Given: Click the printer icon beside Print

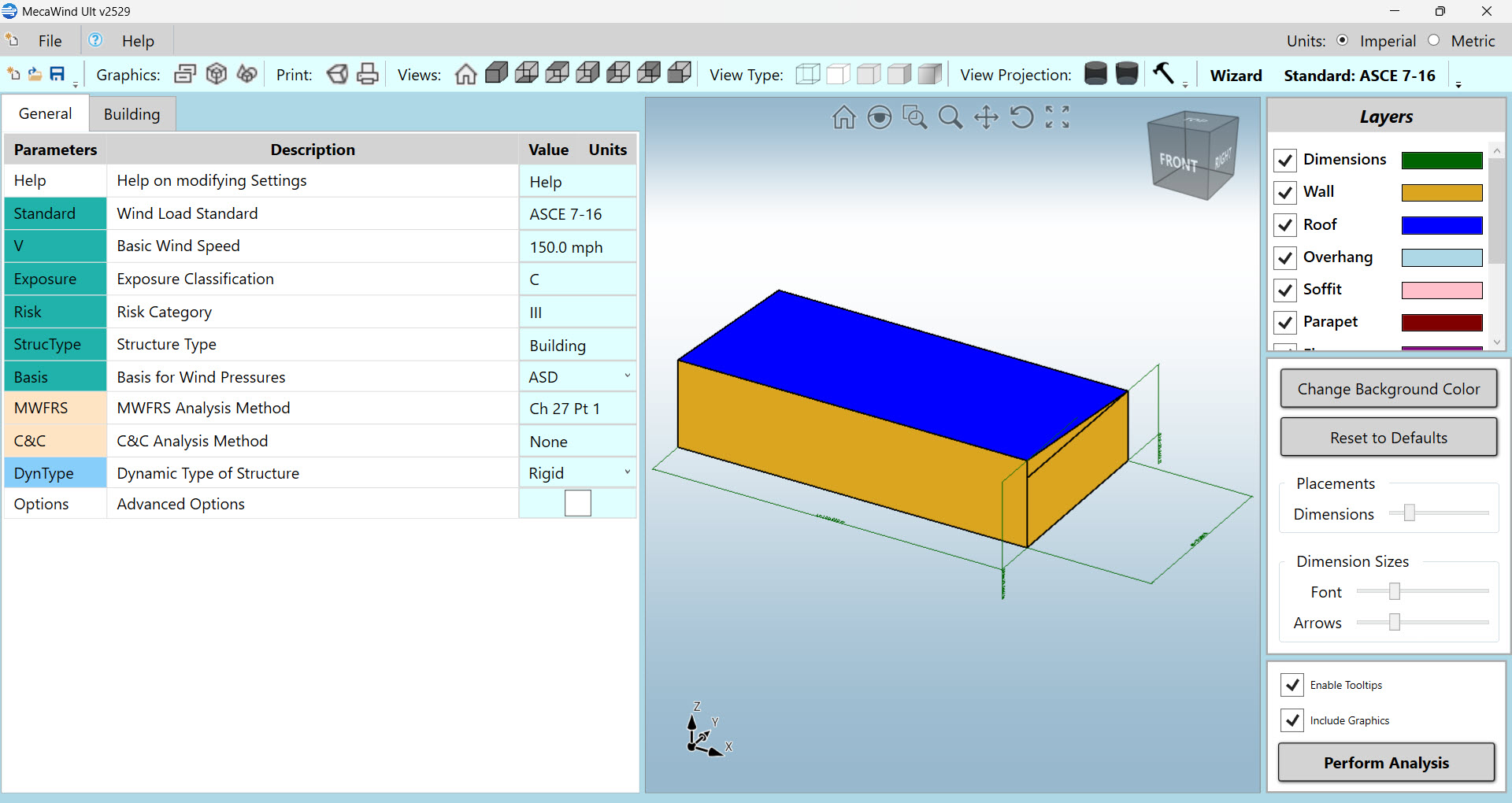Looking at the screenshot, I should click(368, 74).
